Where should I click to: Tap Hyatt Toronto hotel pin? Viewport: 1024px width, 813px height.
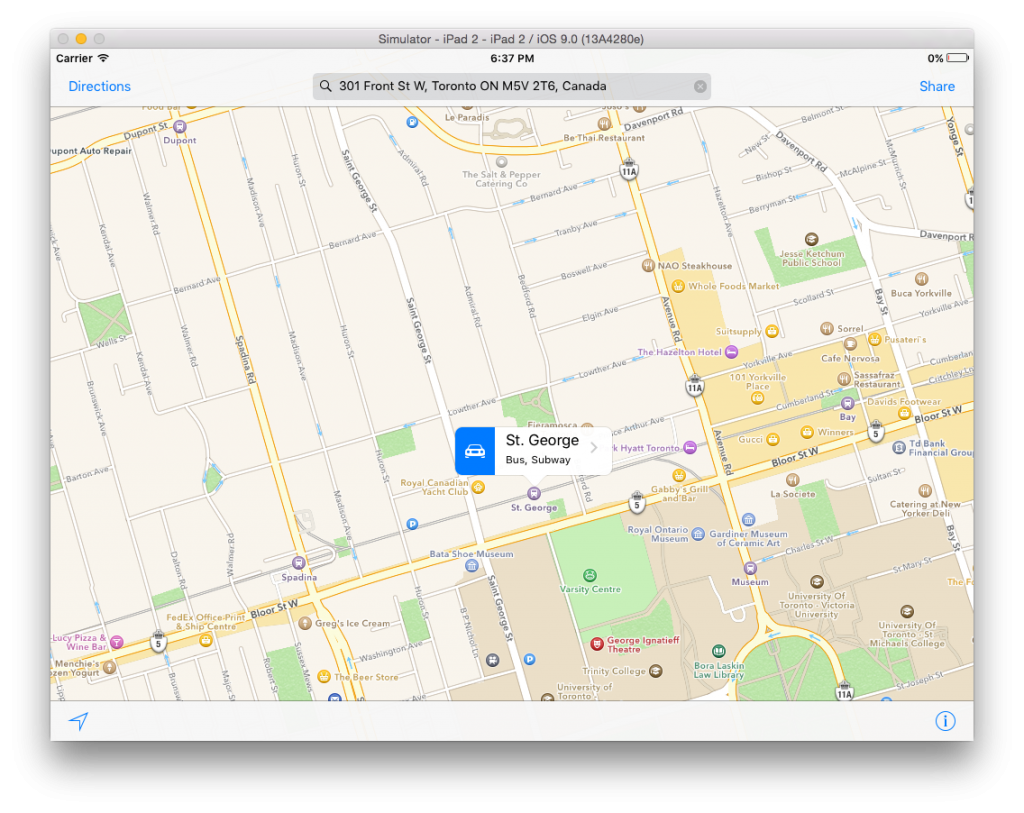coord(690,447)
